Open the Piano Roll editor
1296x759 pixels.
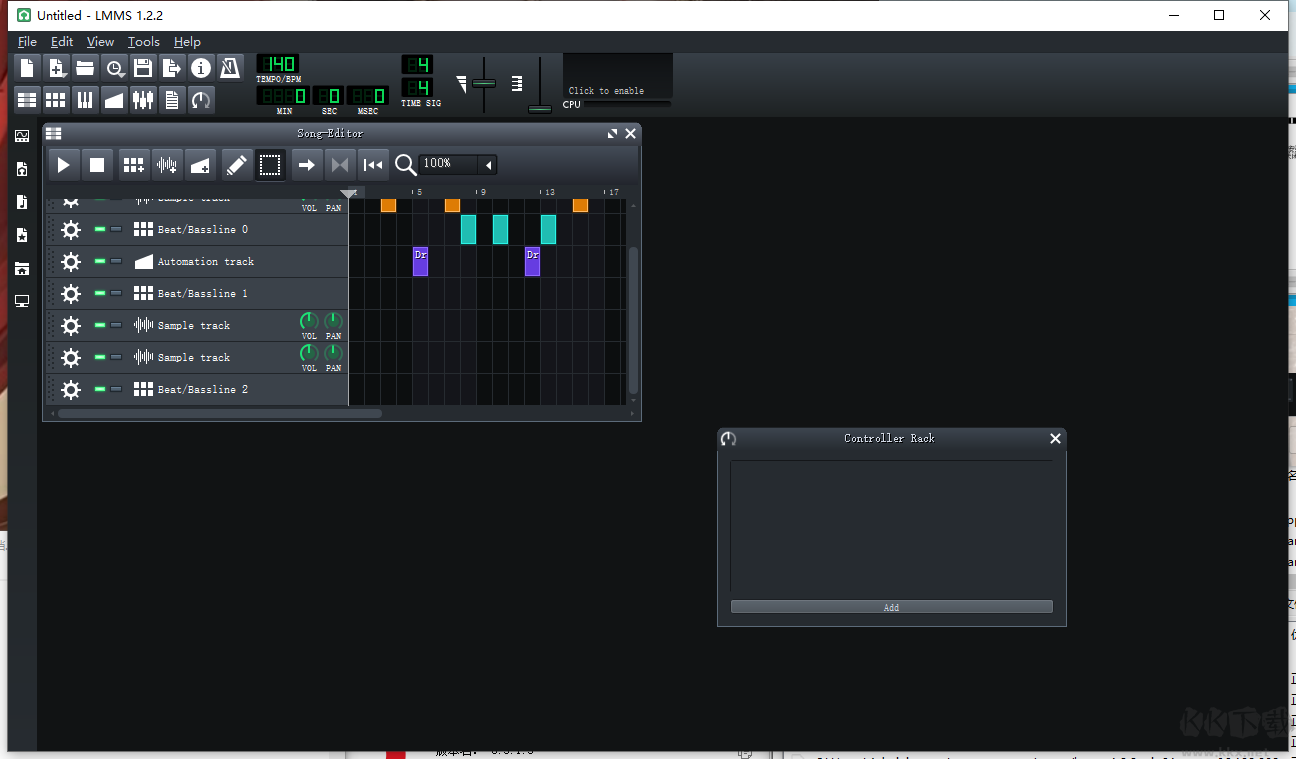click(85, 100)
